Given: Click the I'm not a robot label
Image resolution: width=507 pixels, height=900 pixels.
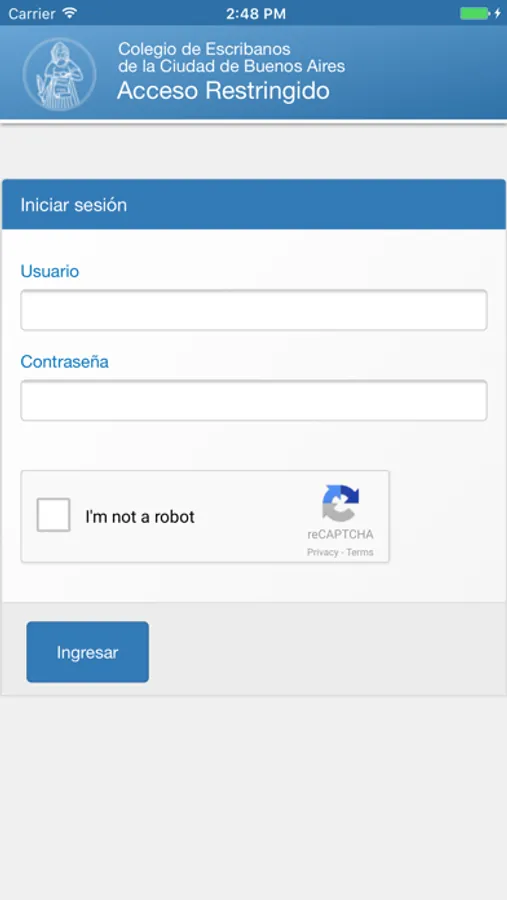Looking at the screenshot, I should [140, 517].
